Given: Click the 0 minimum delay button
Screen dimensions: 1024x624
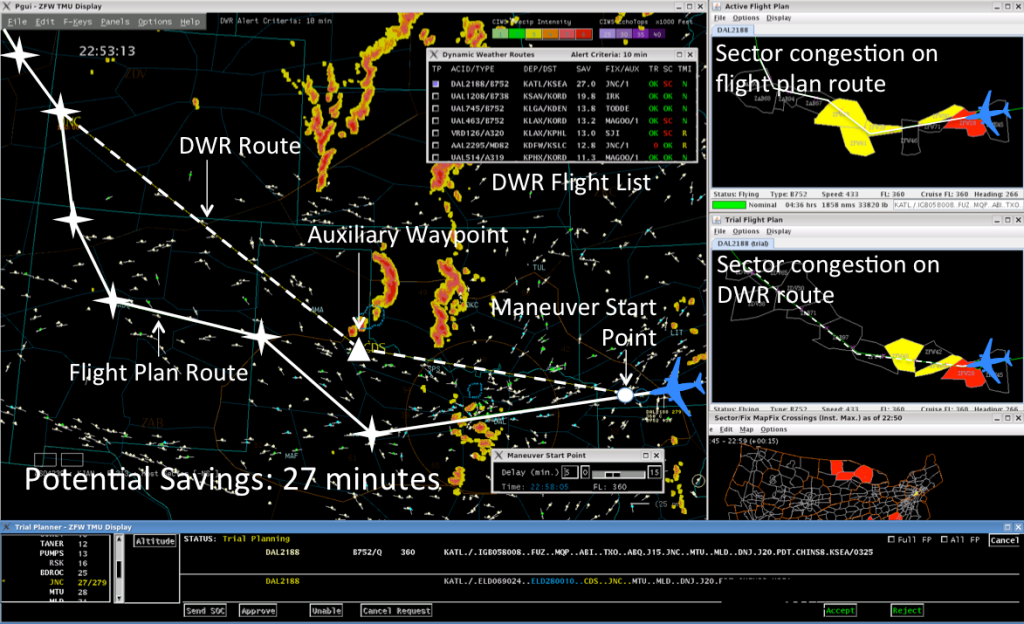Looking at the screenshot, I should click(585, 472).
